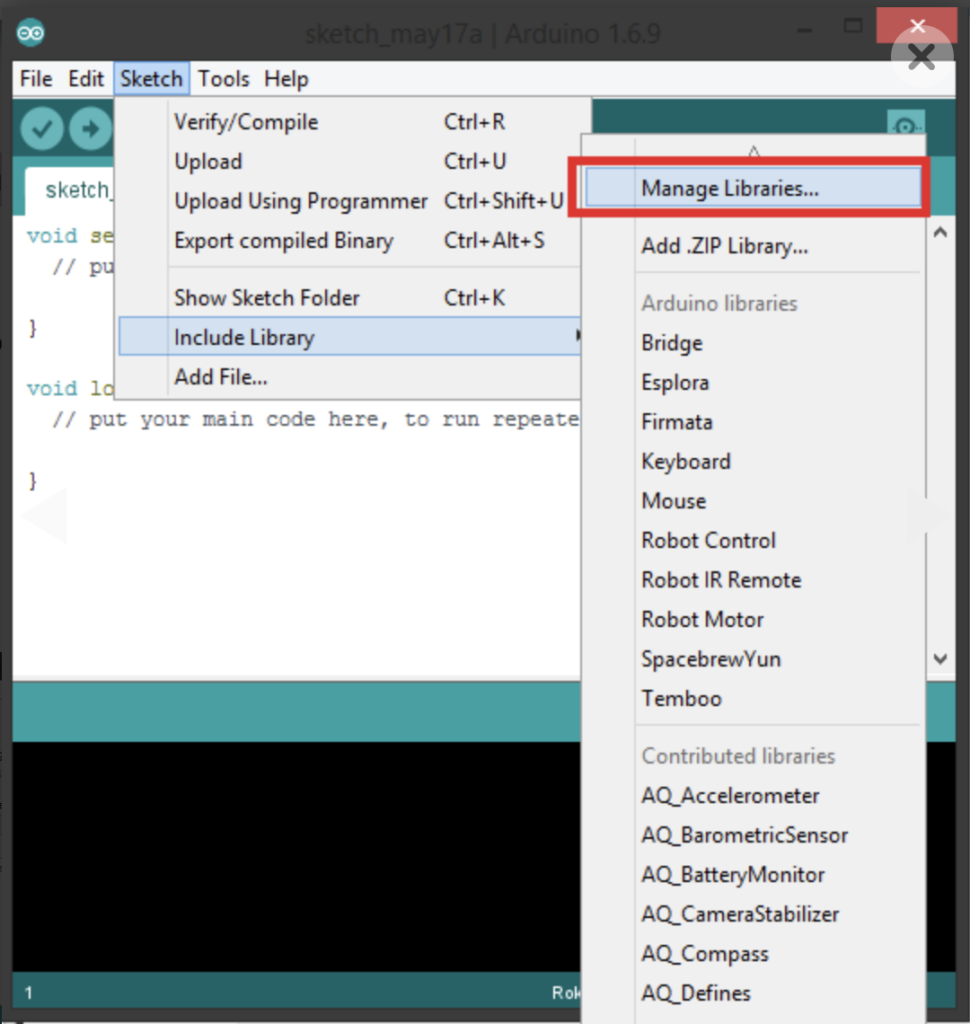Include the Firmata library
The image size is (970, 1024).
(677, 422)
